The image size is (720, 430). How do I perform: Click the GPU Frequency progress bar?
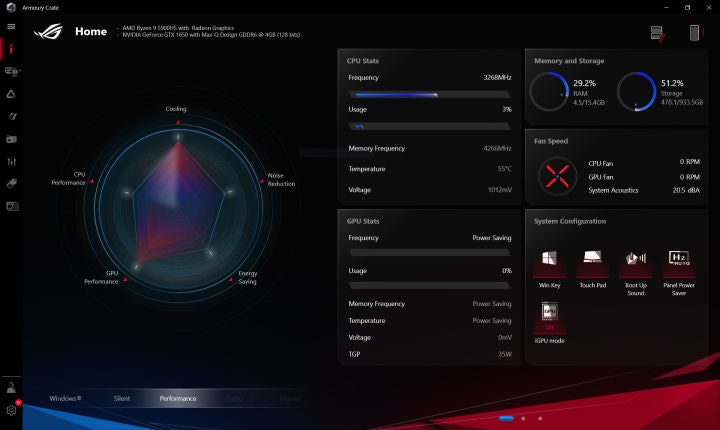click(x=429, y=253)
